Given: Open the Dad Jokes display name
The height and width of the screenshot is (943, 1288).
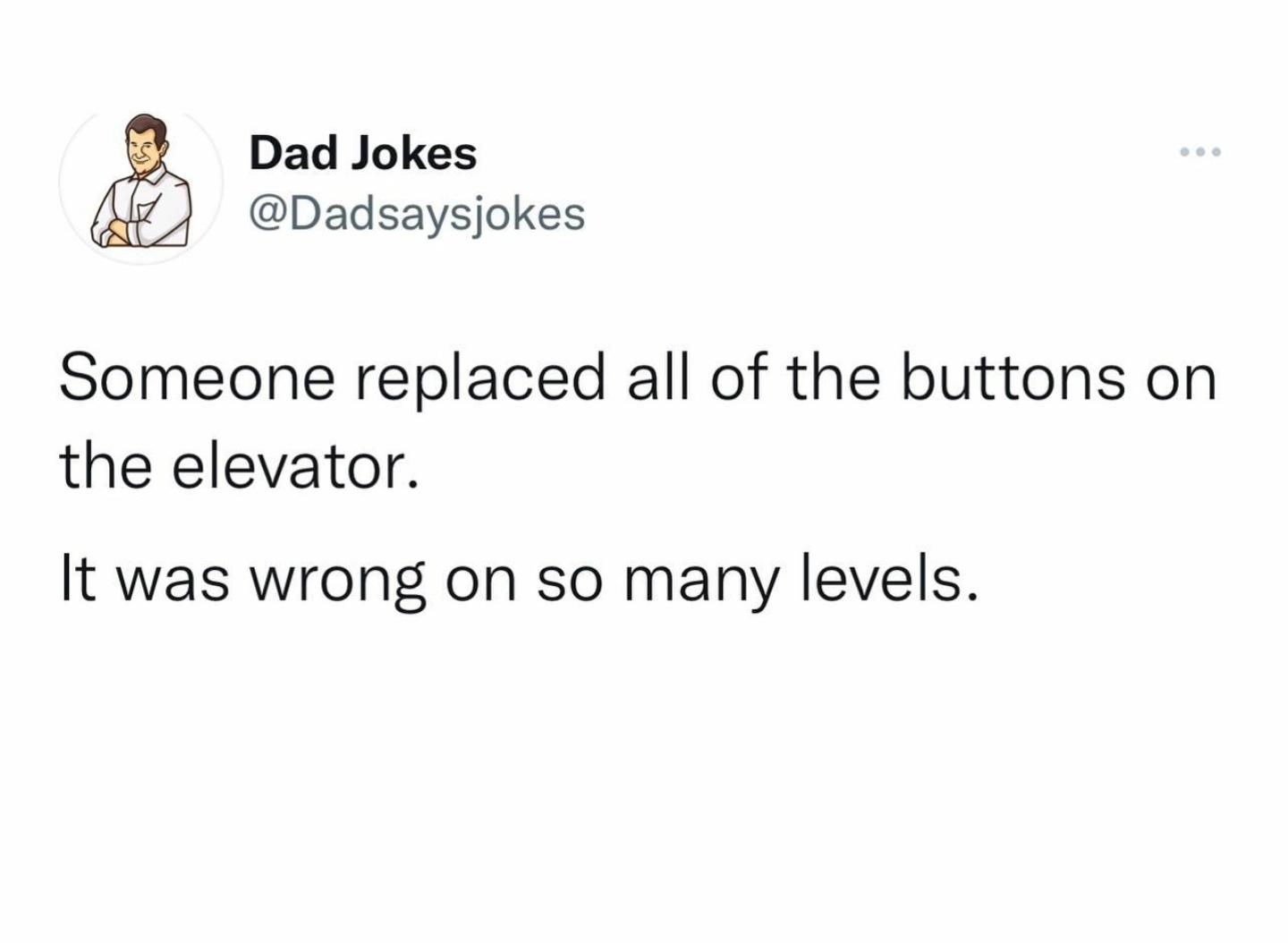Looking at the screenshot, I should 363,153.
